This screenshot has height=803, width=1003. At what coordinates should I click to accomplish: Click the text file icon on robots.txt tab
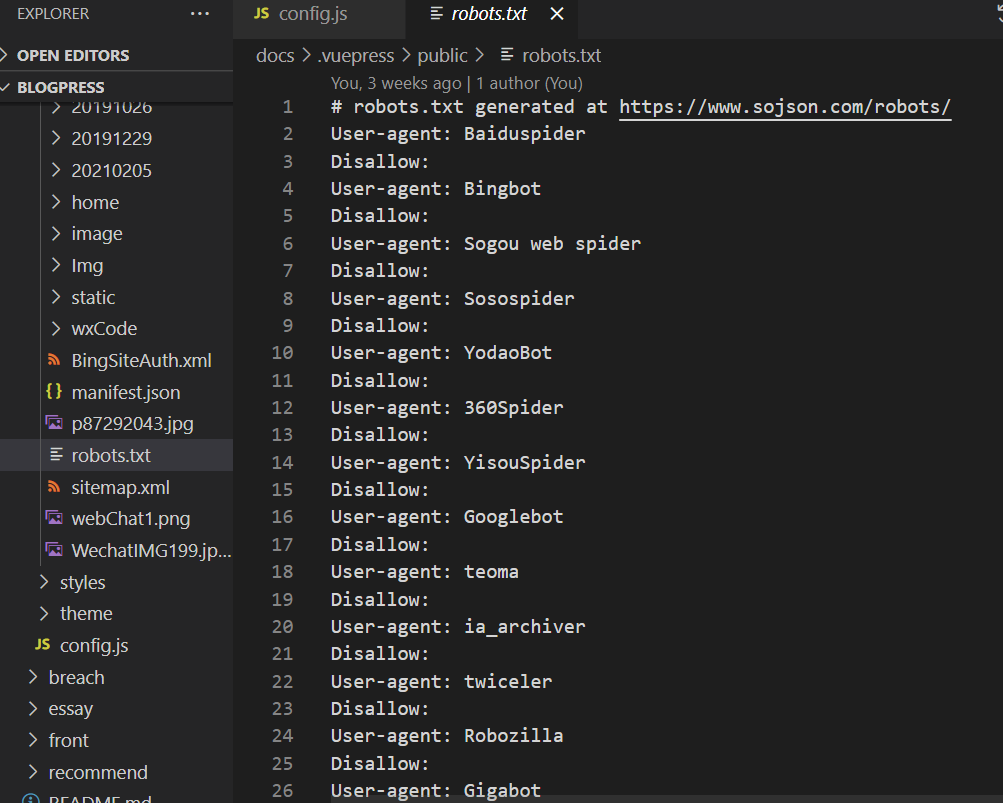tap(436, 13)
